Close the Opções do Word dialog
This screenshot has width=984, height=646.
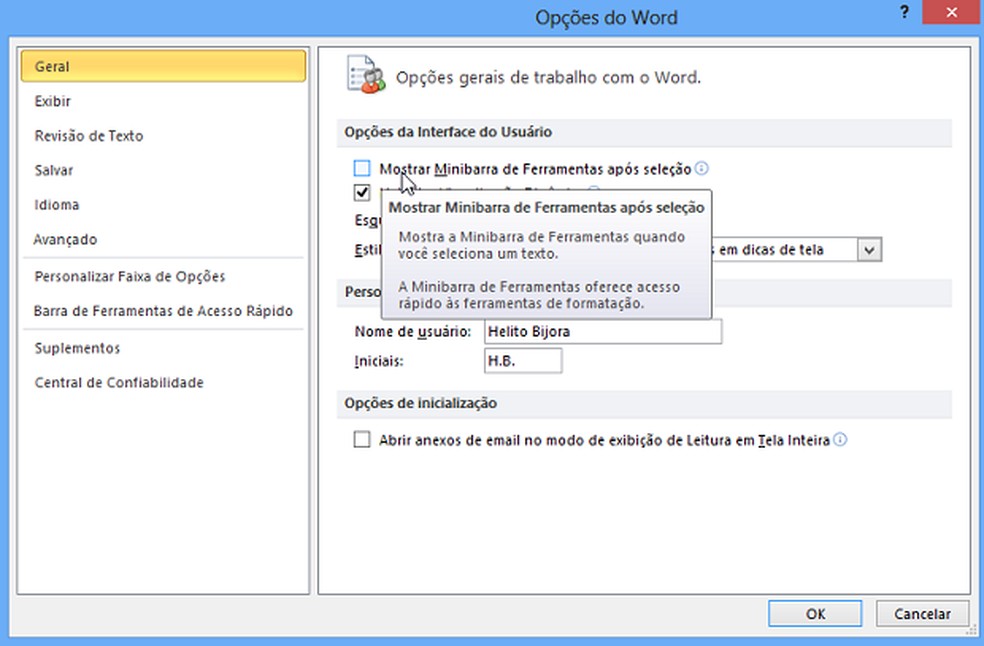(951, 13)
